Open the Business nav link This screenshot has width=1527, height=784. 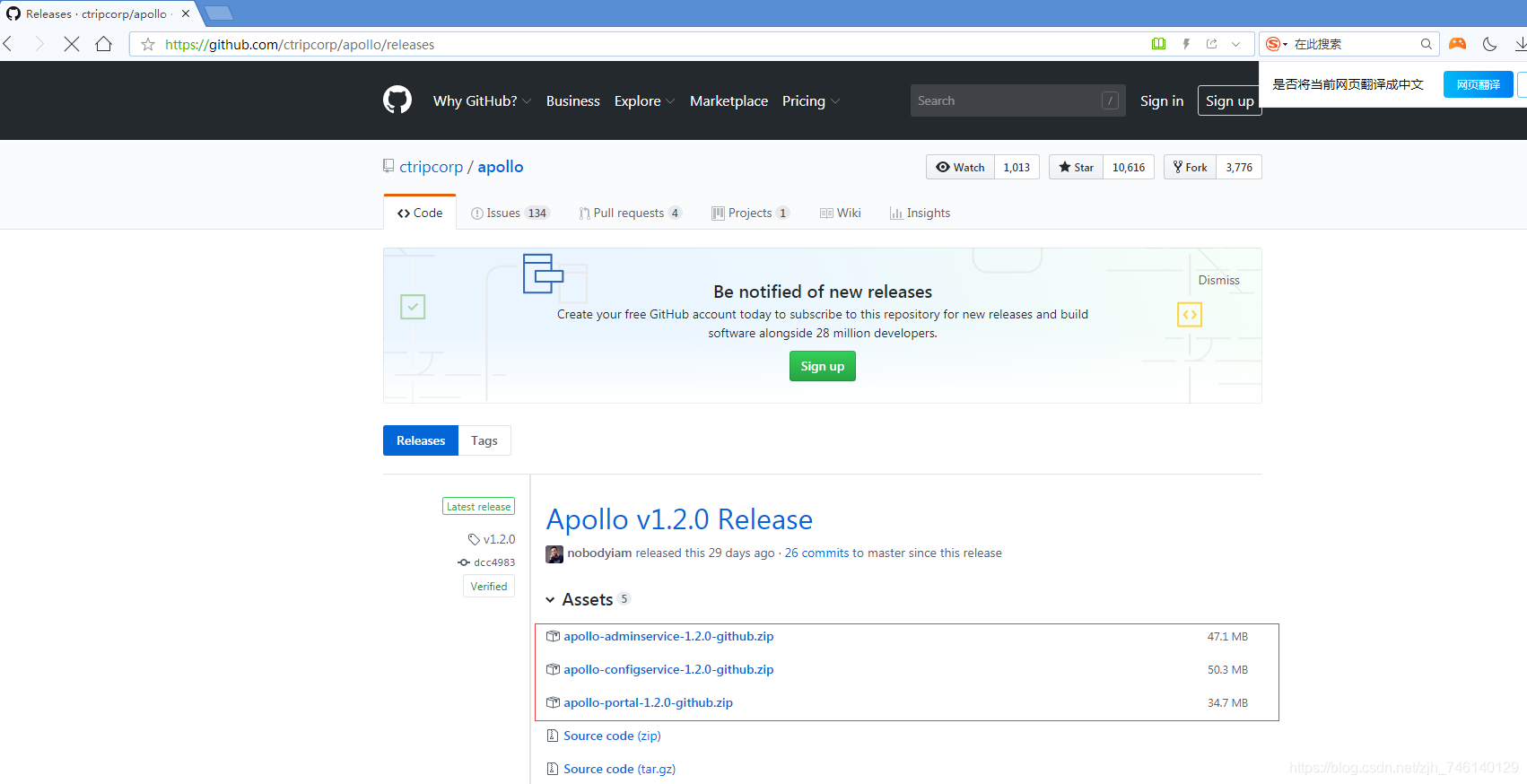click(572, 100)
